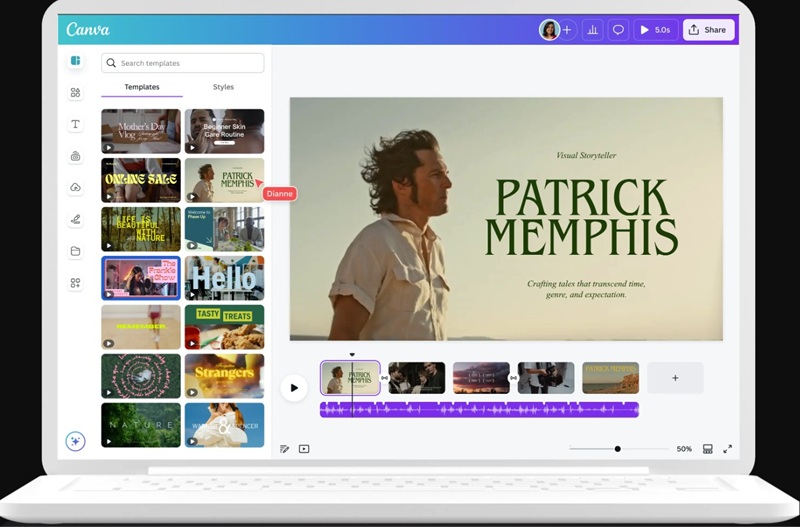The image size is (800, 527).
Task: Select the Mother's Day Vlog template
Action: pos(141,131)
